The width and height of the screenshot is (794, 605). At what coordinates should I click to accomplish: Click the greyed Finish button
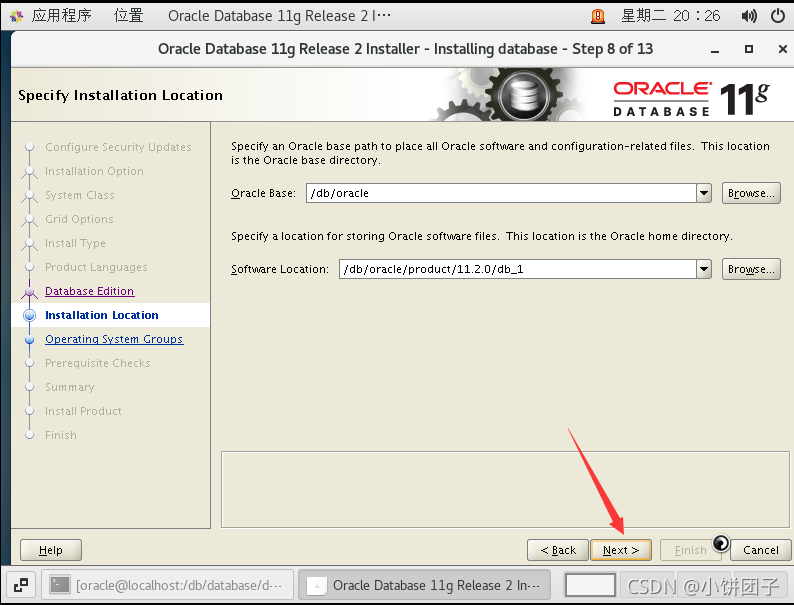690,550
